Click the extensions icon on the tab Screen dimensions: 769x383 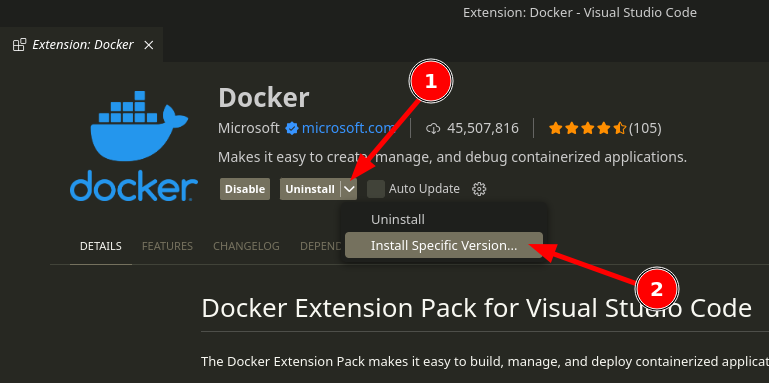coord(19,45)
